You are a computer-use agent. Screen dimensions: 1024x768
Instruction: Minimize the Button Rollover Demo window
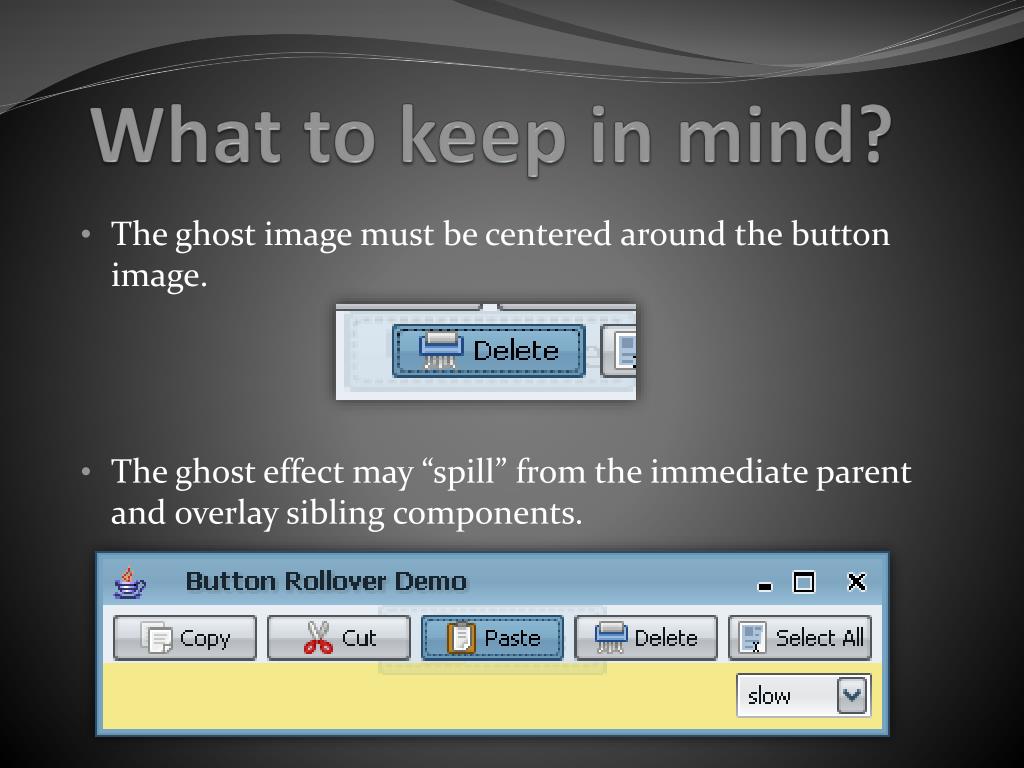click(x=765, y=586)
